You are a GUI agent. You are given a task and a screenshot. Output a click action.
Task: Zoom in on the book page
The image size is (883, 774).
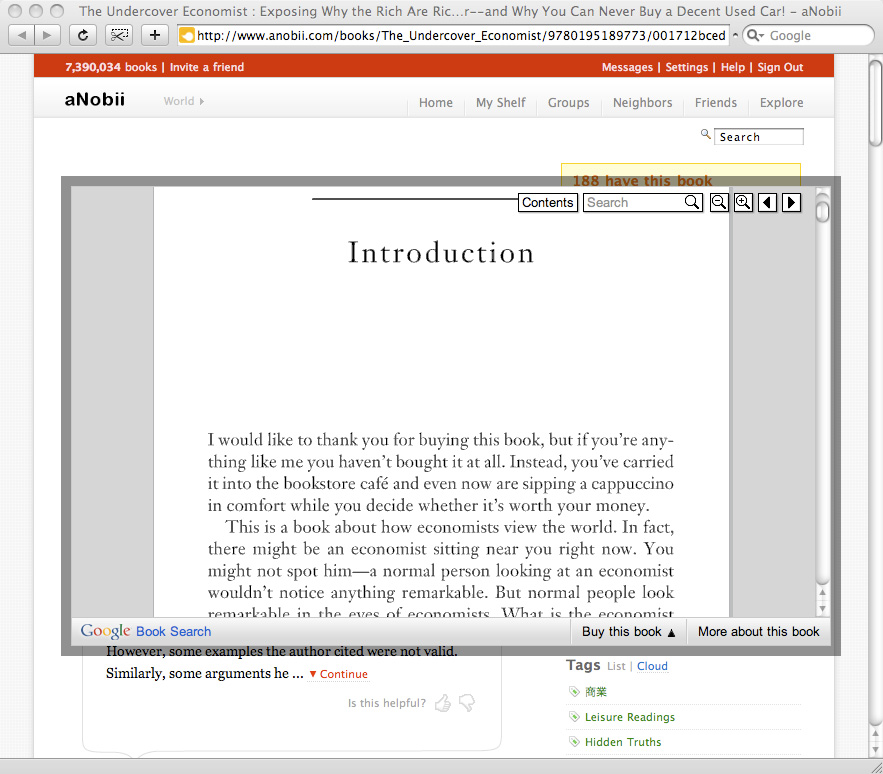[743, 203]
